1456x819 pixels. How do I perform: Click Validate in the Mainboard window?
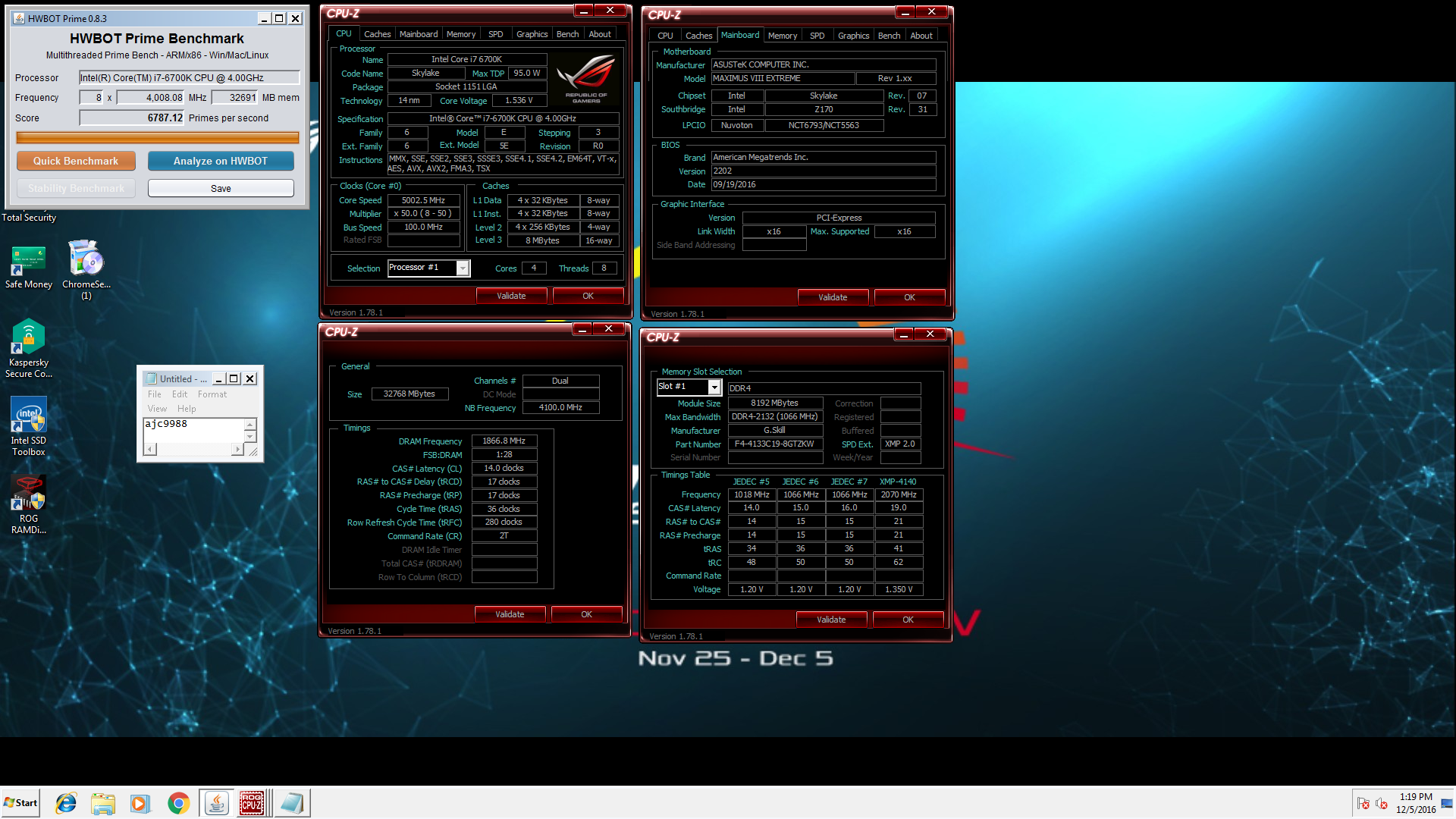[833, 297]
